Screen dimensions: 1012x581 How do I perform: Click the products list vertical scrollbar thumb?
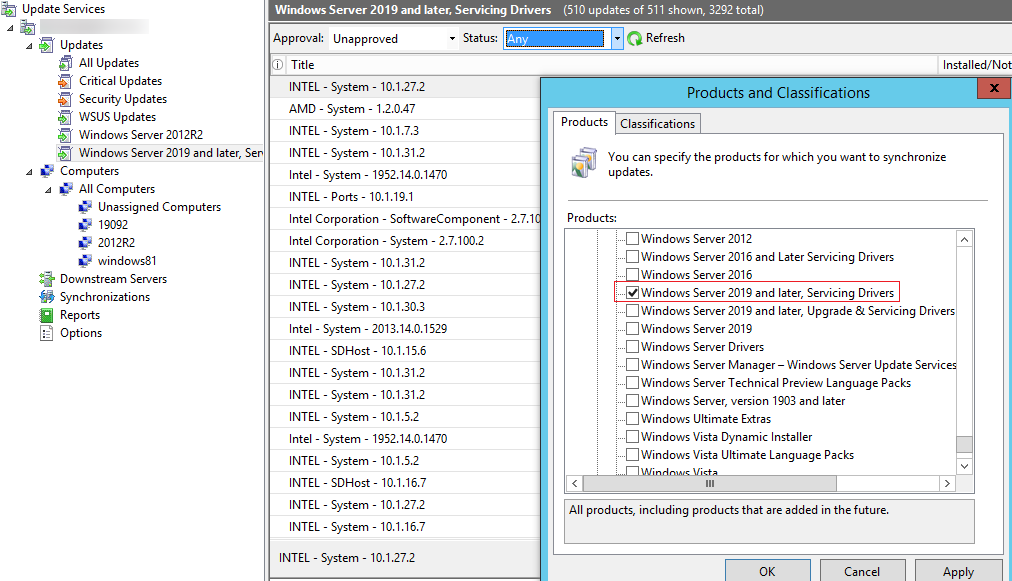pyautogui.click(x=964, y=444)
